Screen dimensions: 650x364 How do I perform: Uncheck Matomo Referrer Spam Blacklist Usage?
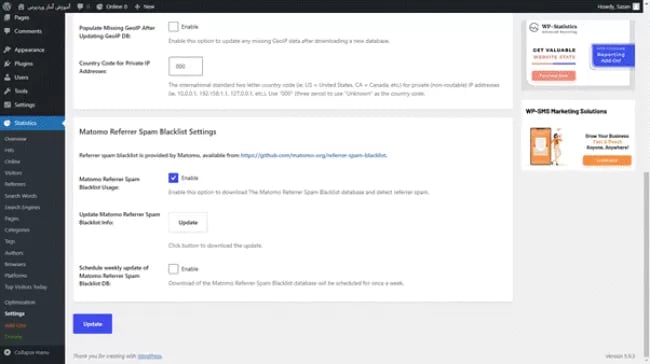pyautogui.click(x=173, y=178)
